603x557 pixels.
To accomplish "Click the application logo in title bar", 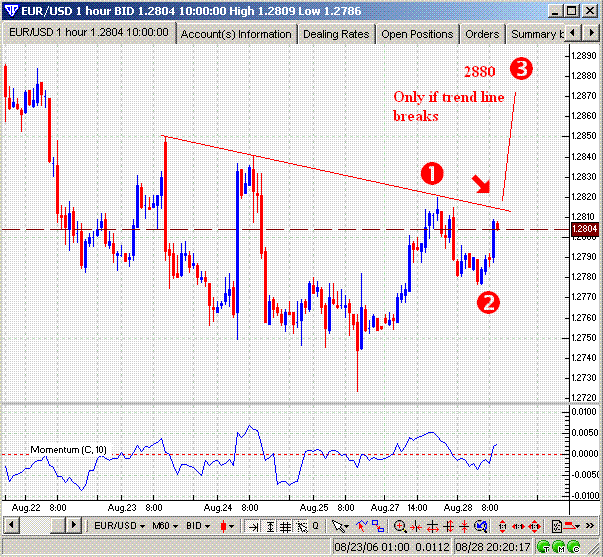I will click(11, 10).
